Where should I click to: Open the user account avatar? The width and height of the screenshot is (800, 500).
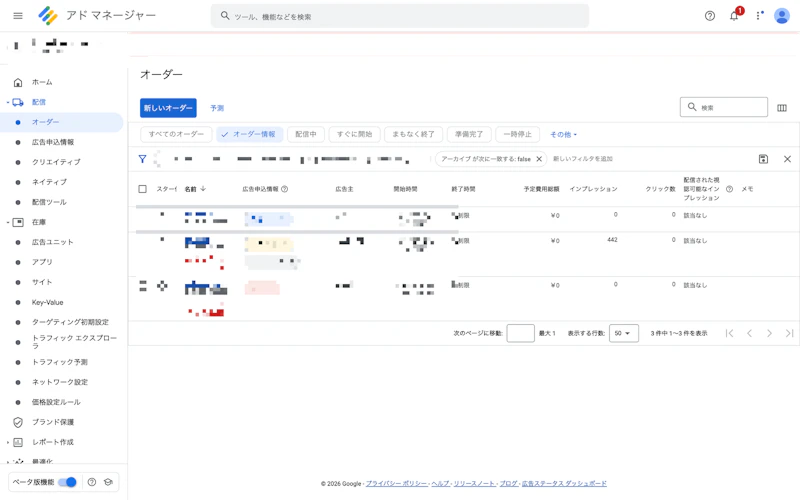click(x=782, y=16)
